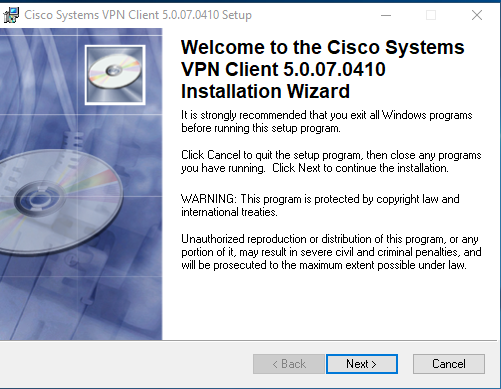Screen dimensions: 501x389
Task: Click the WARNING copyright notice text
Action: point(320,205)
